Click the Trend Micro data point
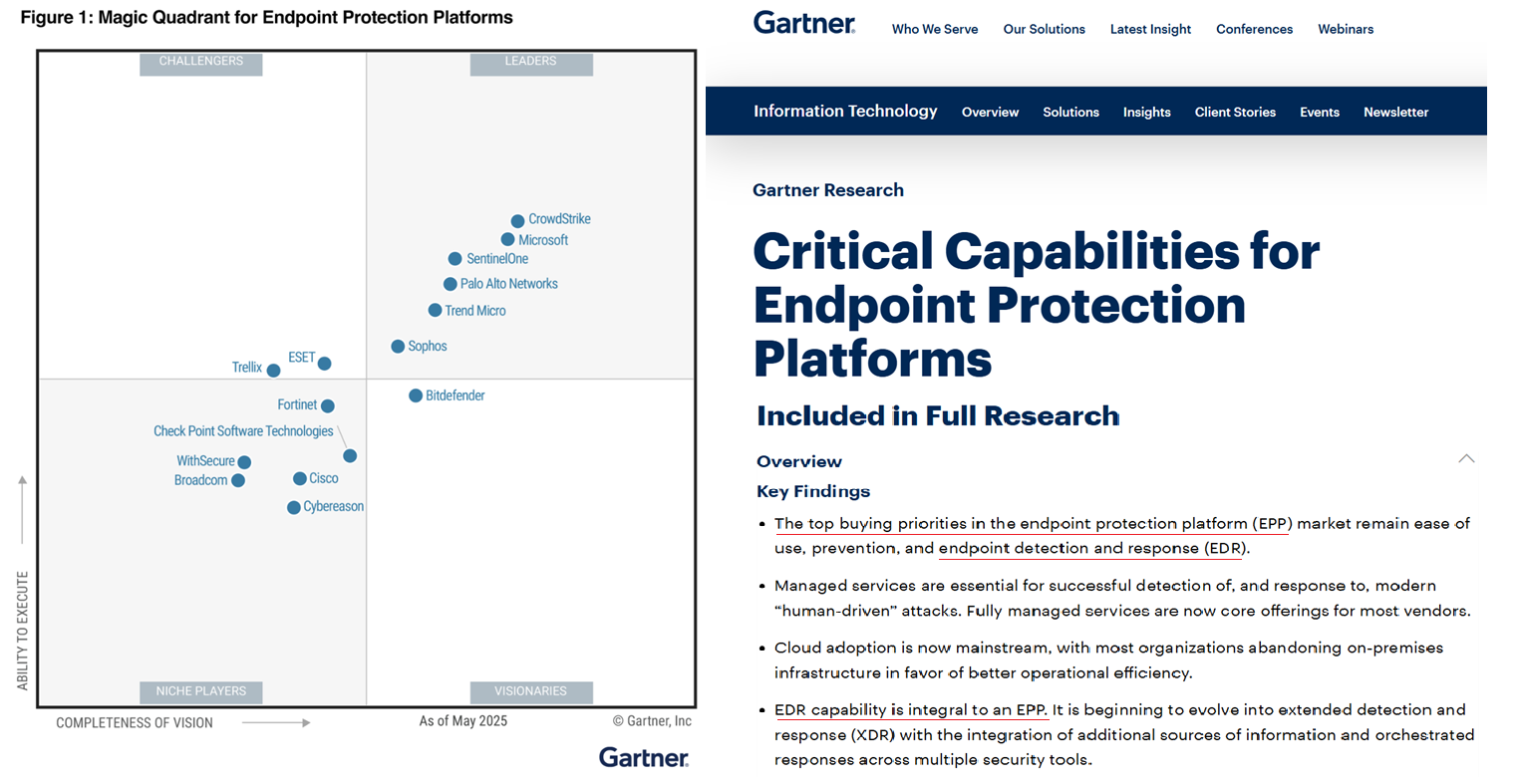 (x=435, y=311)
